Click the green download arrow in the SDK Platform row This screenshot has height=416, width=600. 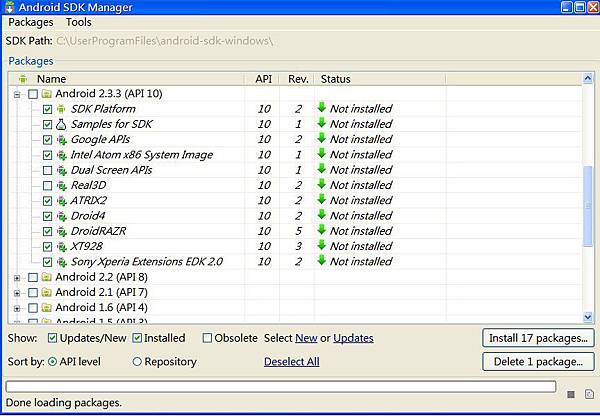pos(322,108)
